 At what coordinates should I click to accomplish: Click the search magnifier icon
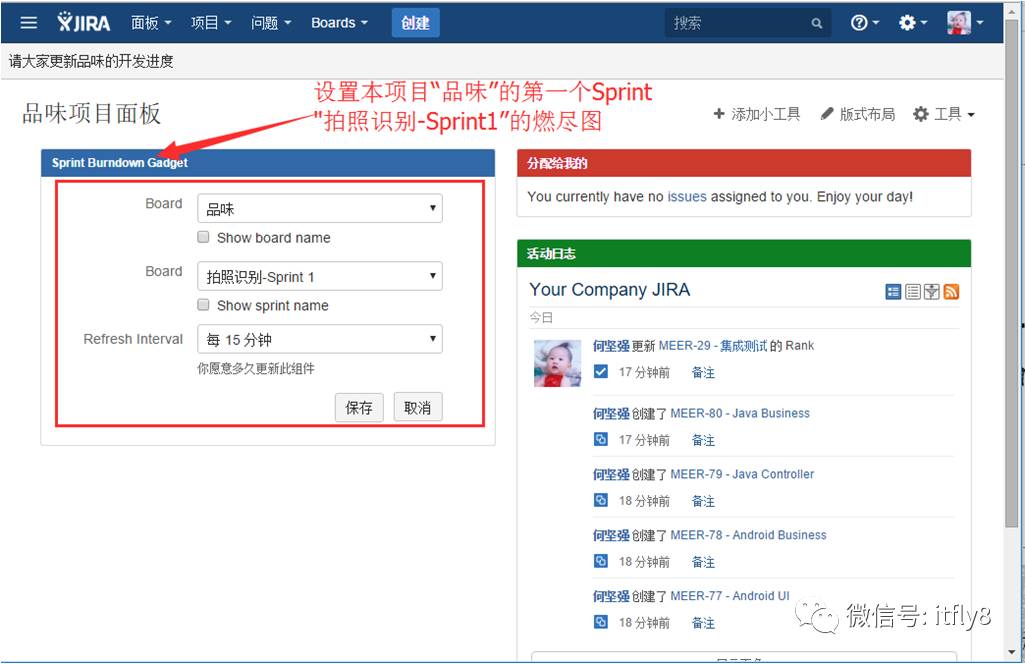816,24
